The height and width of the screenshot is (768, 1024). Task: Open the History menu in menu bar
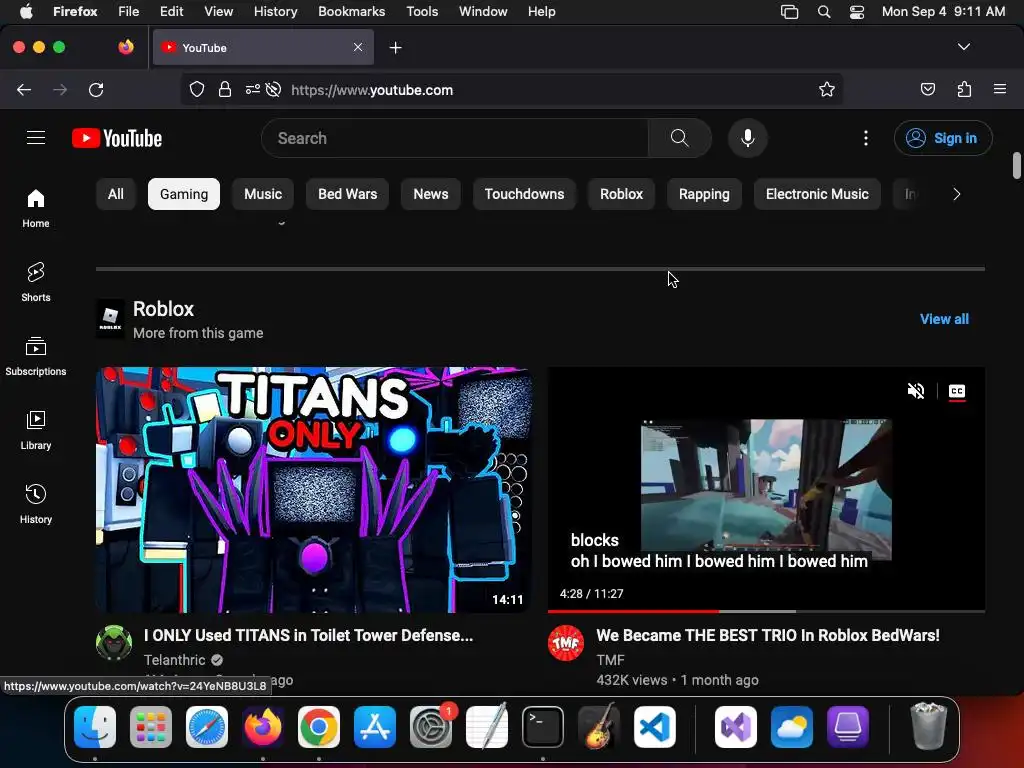pos(275,11)
